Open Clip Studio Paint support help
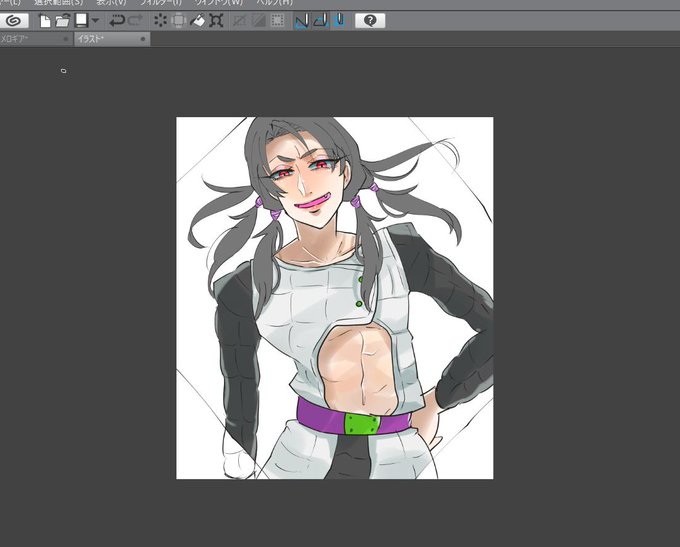This screenshot has width=680, height=547. pyautogui.click(x=370, y=20)
